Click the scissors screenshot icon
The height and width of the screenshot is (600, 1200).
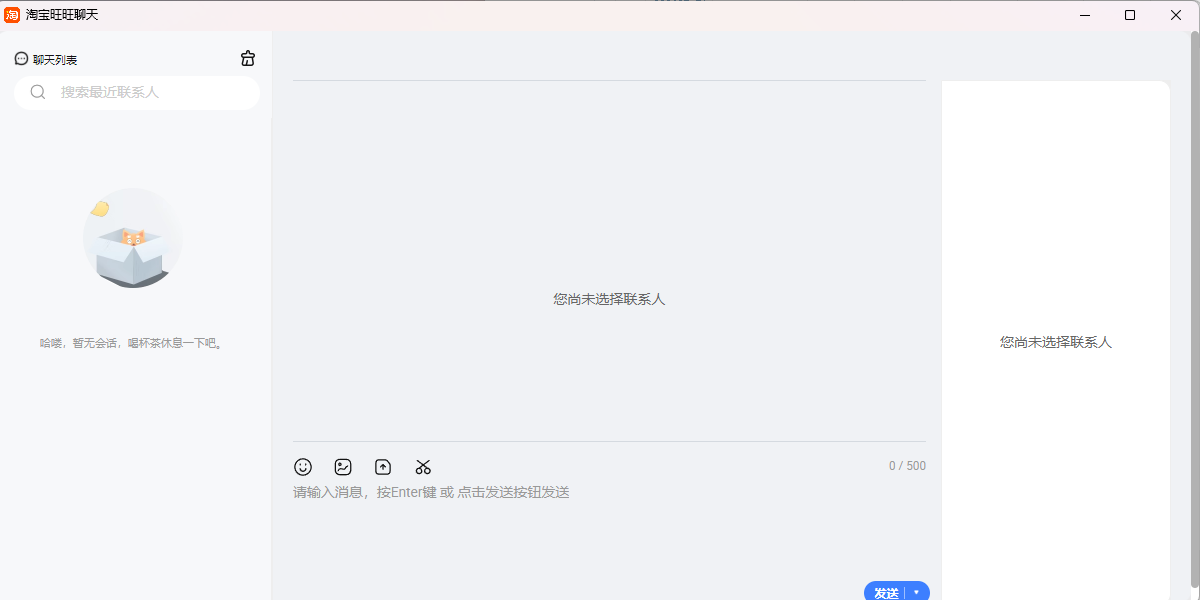tap(423, 467)
